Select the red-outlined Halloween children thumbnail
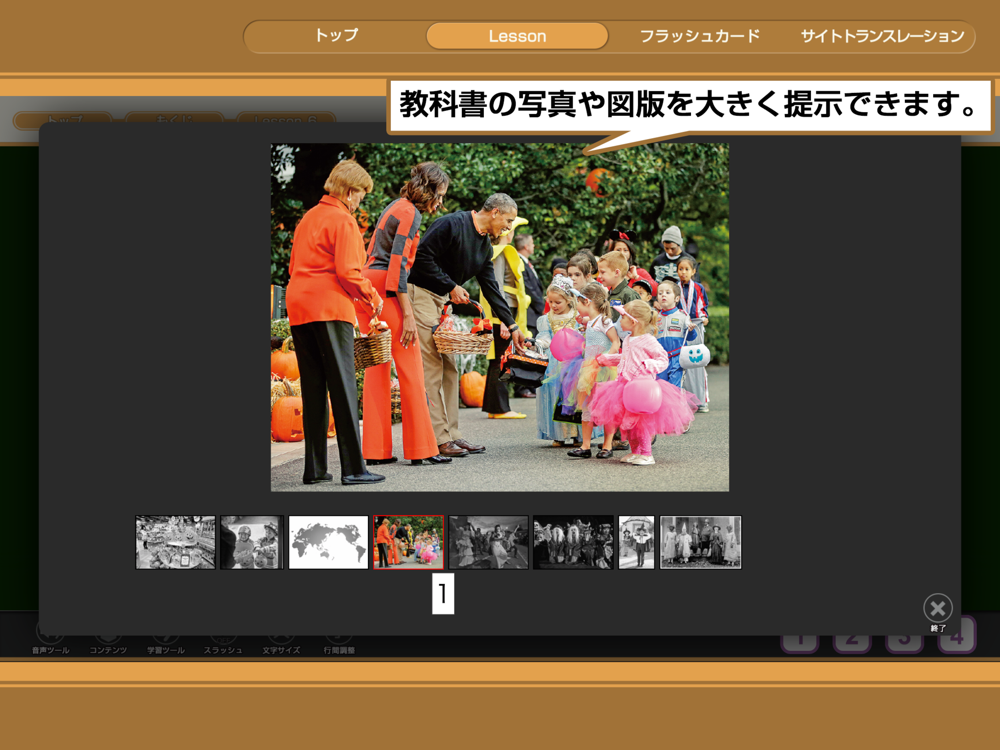The height and width of the screenshot is (750, 1000). [x=408, y=542]
